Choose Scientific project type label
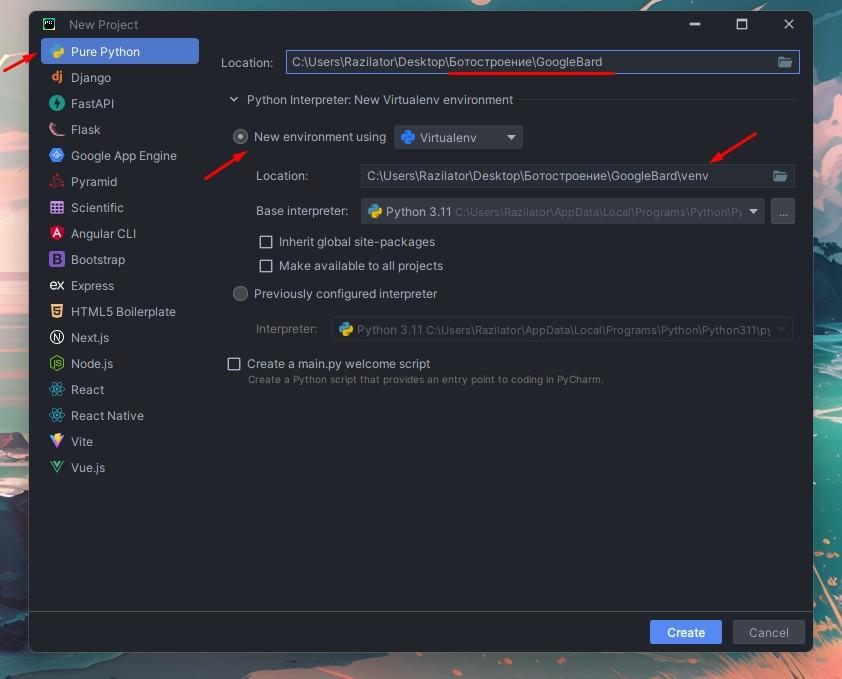Image resolution: width=842 pixels, height=679 pixels. (97, 208)
